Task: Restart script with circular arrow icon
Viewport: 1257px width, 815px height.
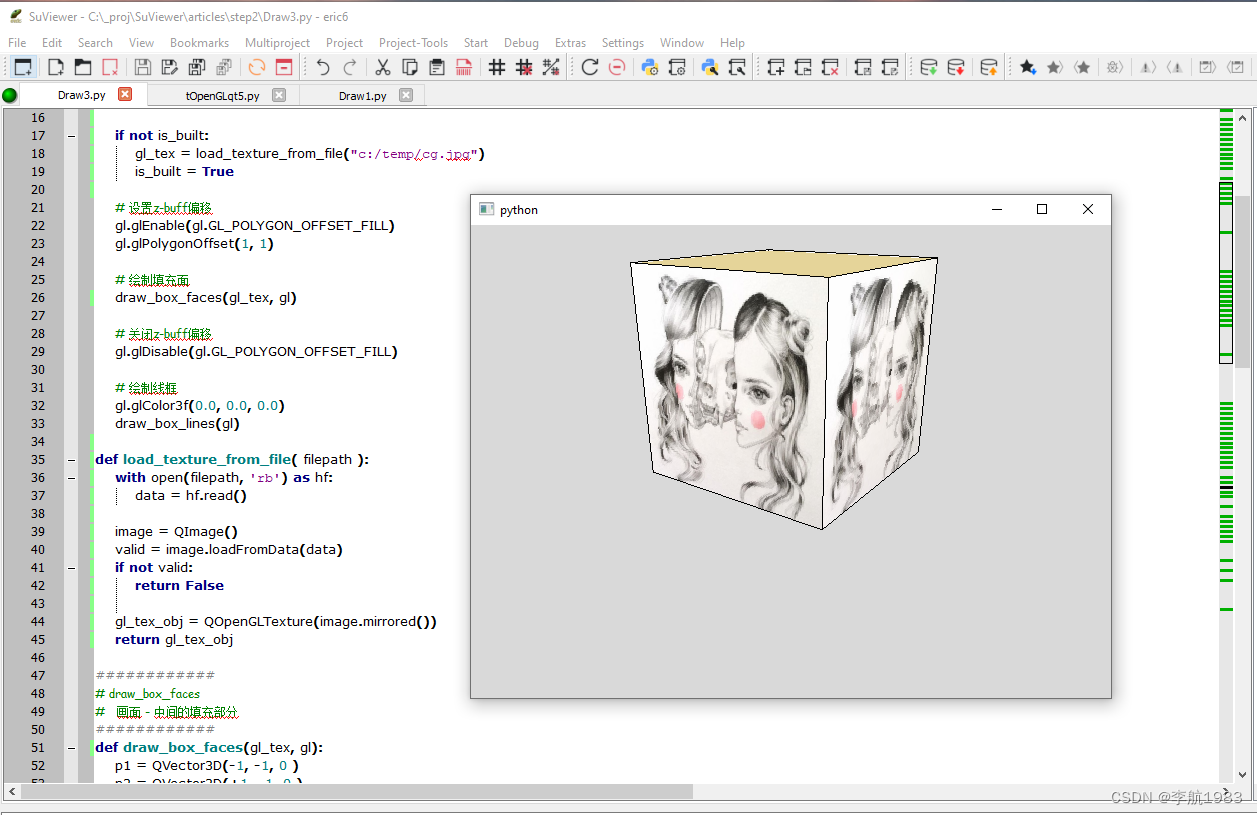Action: (590, 67)
